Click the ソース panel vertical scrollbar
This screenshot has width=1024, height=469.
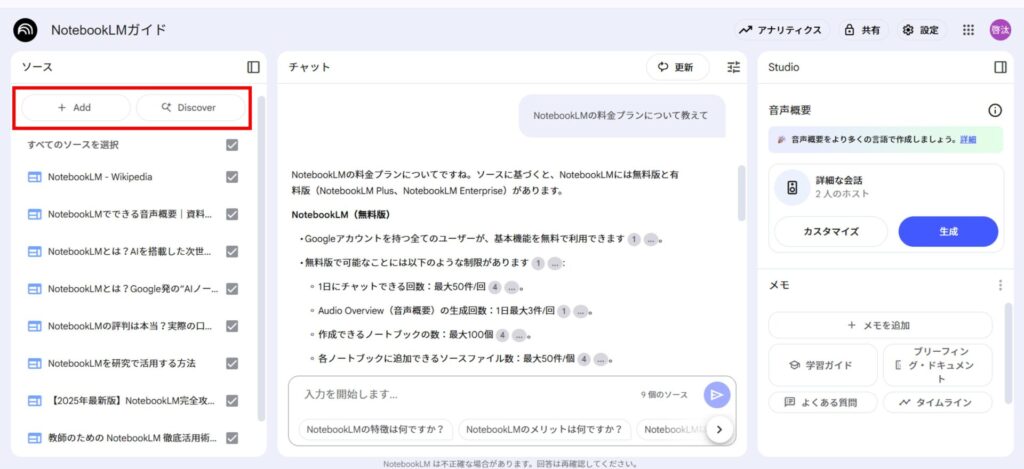[x=261, y=258]
